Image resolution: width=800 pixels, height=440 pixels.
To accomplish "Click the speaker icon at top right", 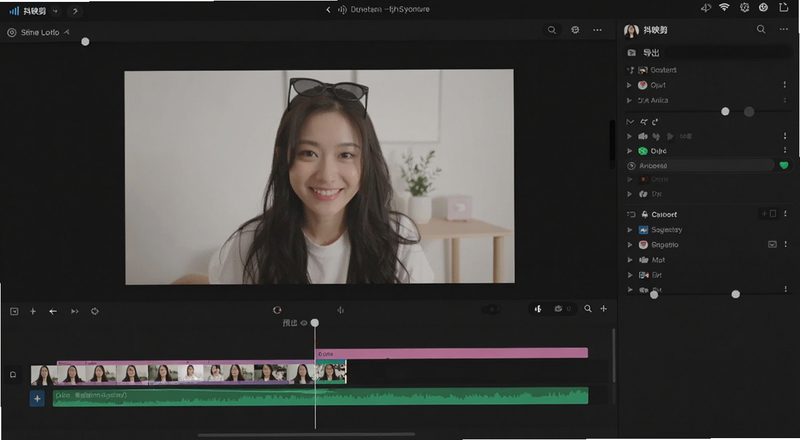I will (706, 8).
